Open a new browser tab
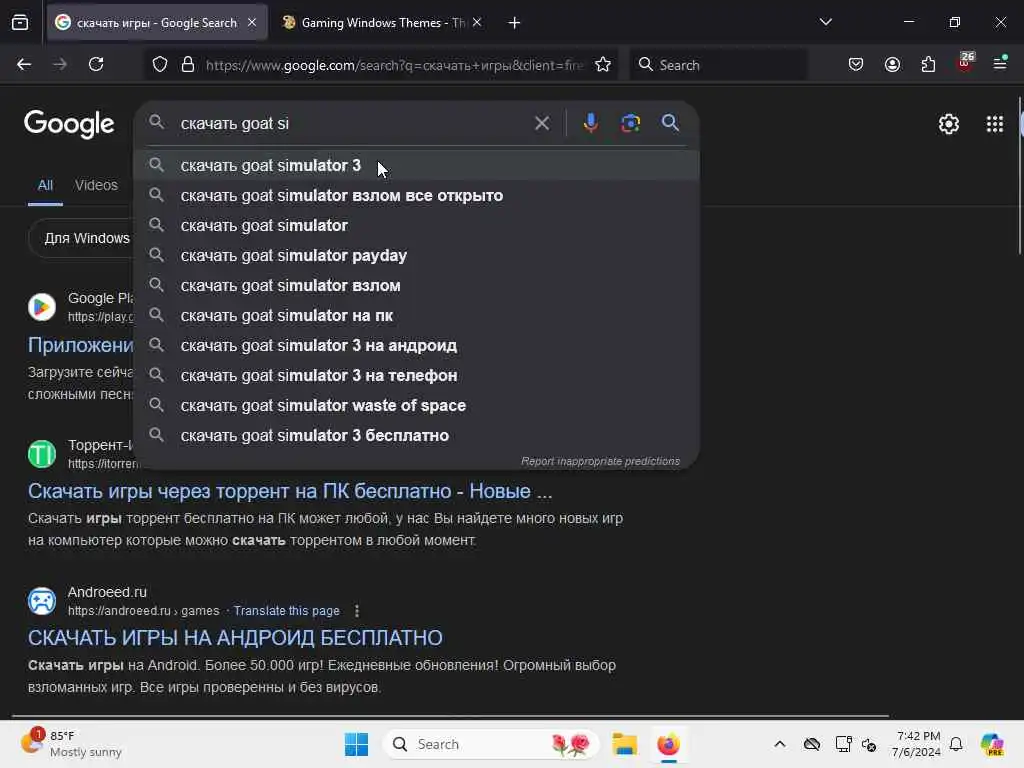Screen dimensions: 1024x768 [514, 23]
